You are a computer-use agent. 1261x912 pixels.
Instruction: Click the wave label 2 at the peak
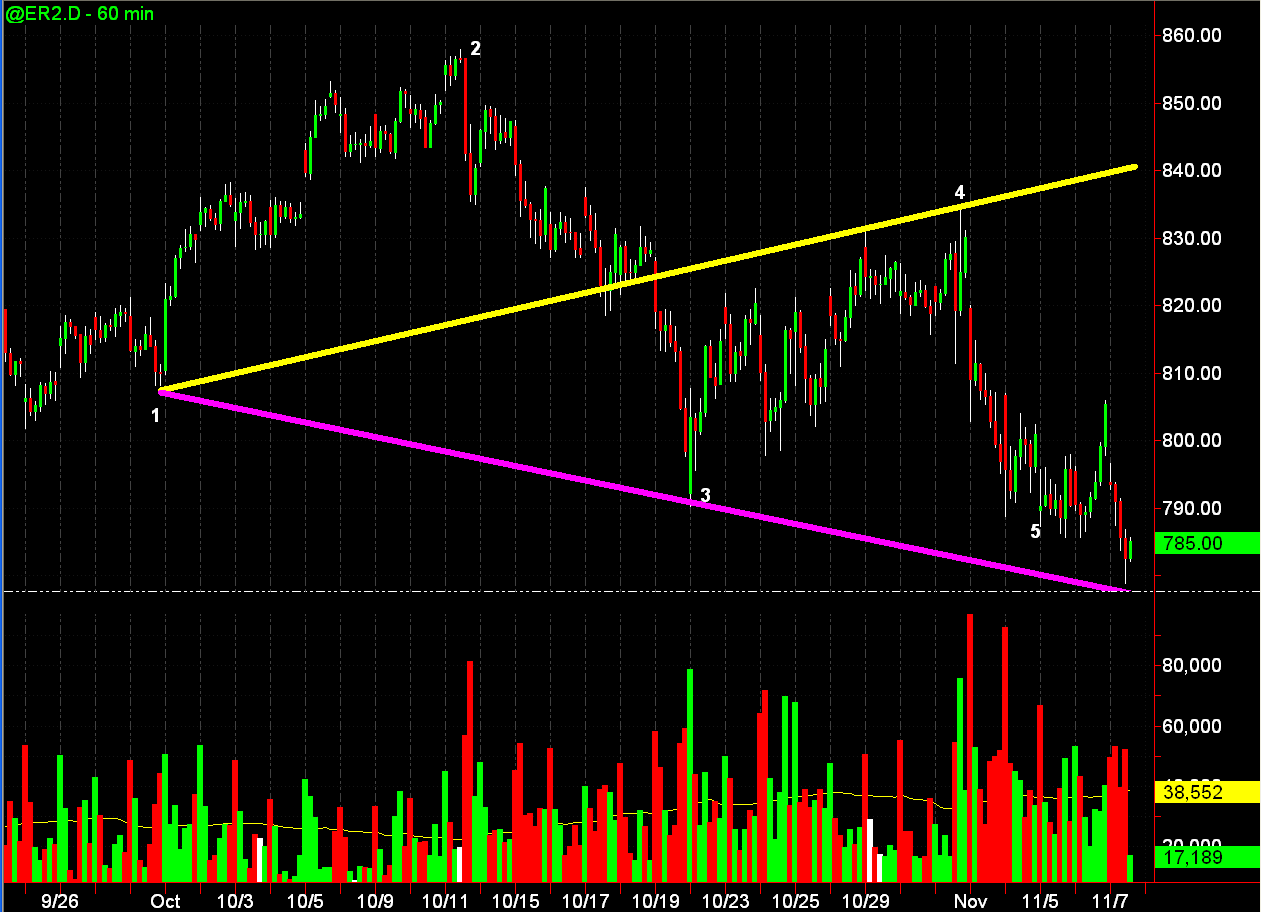coord(475,48)
